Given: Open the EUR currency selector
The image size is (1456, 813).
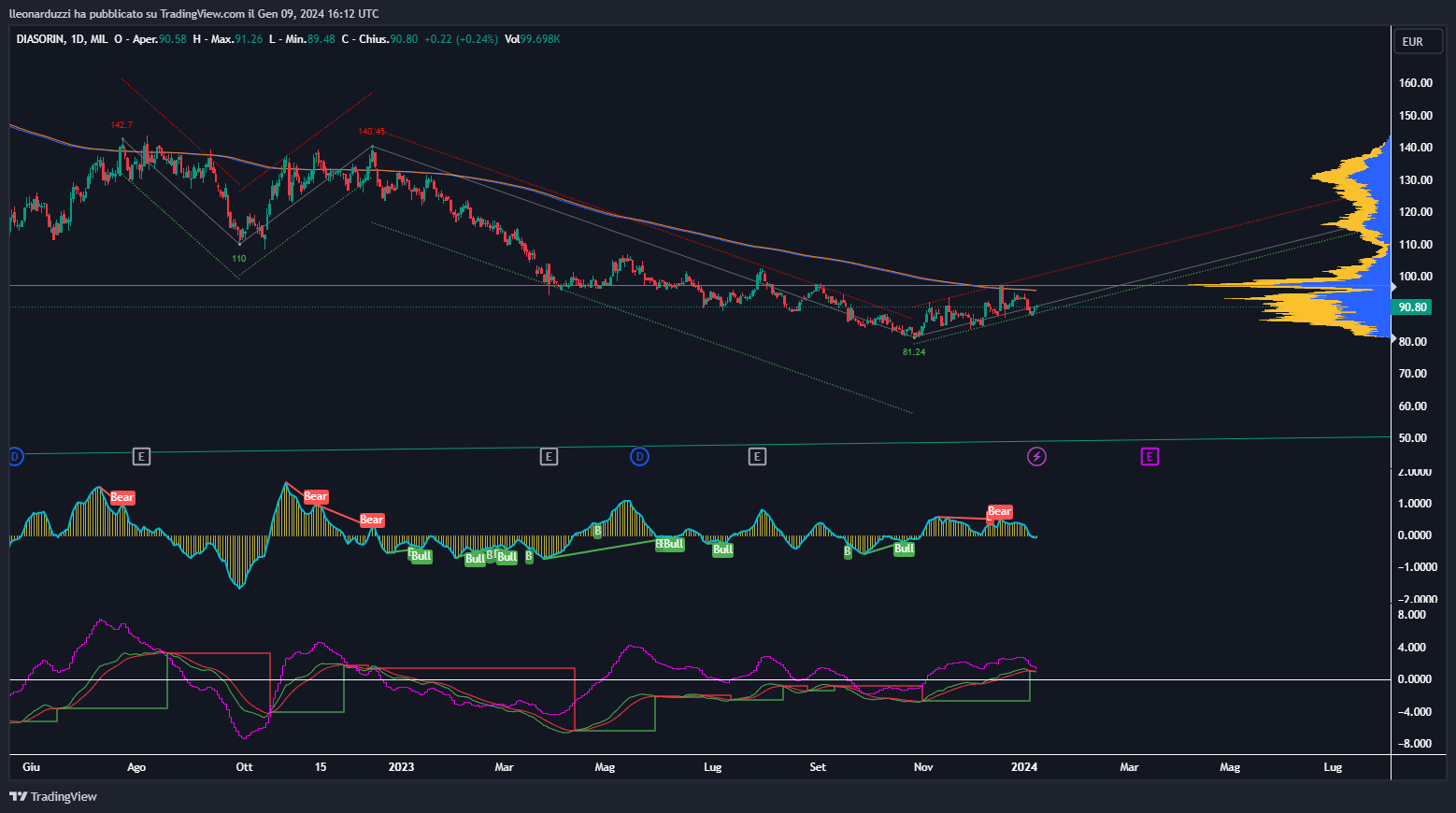Looking at the screenshot, I should pos(1418,41).
